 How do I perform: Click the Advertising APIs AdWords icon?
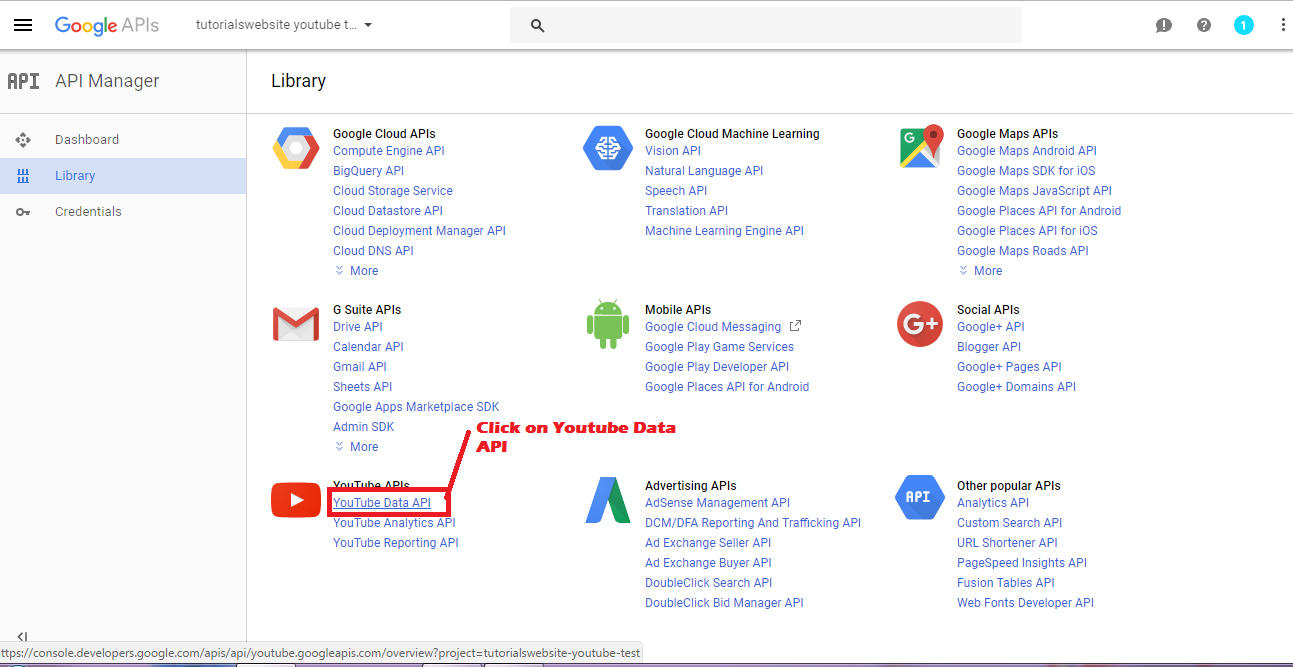[x=608, y=500]
